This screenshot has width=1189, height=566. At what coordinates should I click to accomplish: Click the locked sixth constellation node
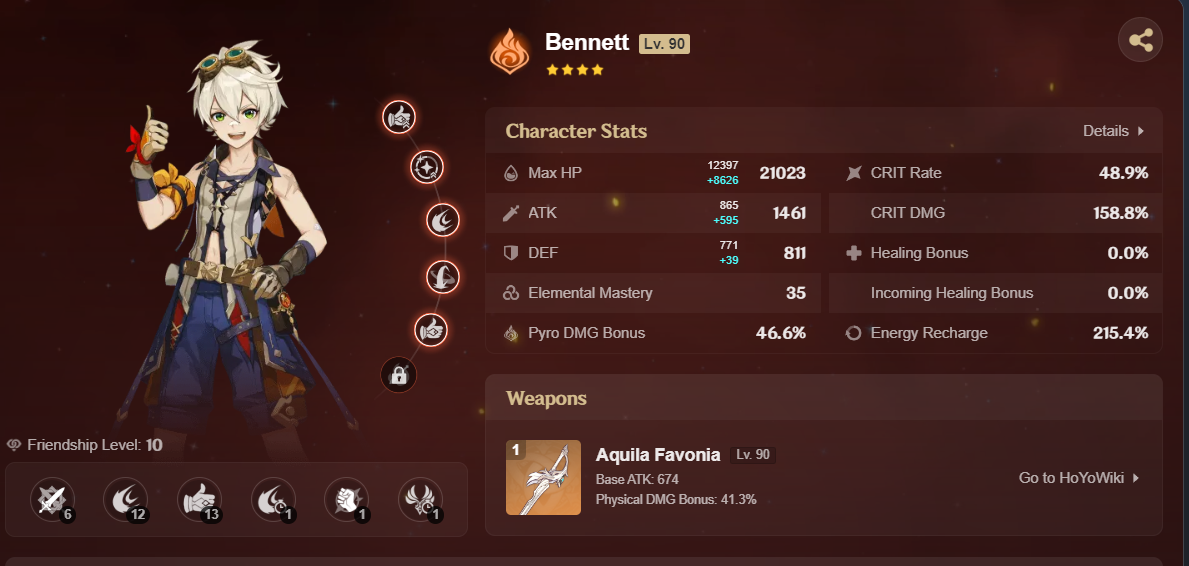click(x=399, y=374)
